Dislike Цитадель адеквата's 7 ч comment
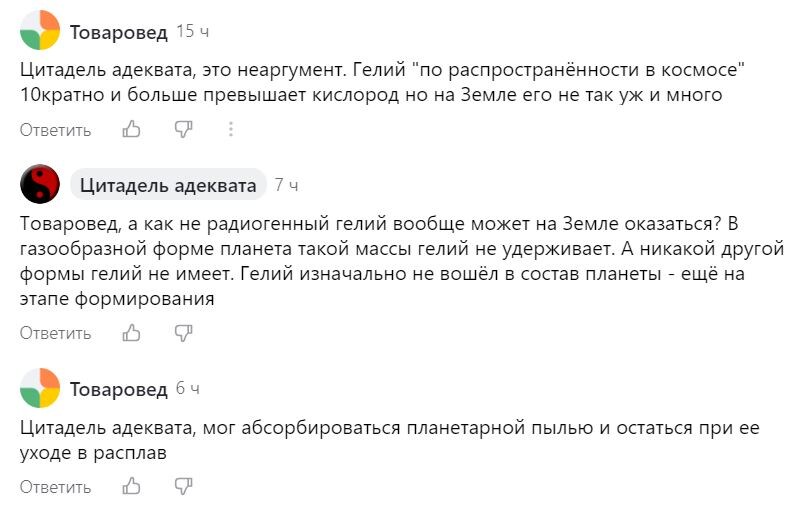 click(183, 333)
